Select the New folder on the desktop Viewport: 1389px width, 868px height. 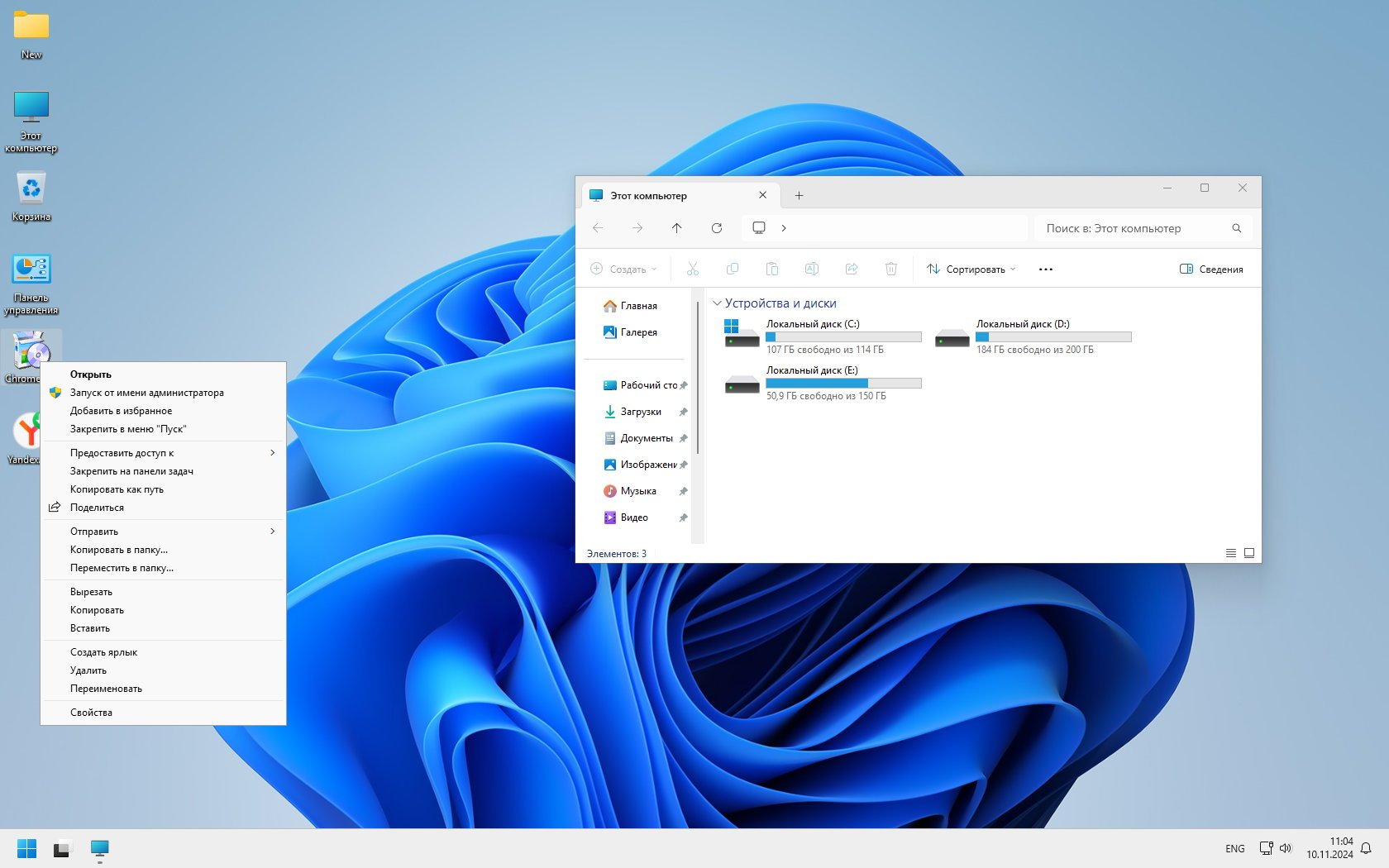point(31,35)
